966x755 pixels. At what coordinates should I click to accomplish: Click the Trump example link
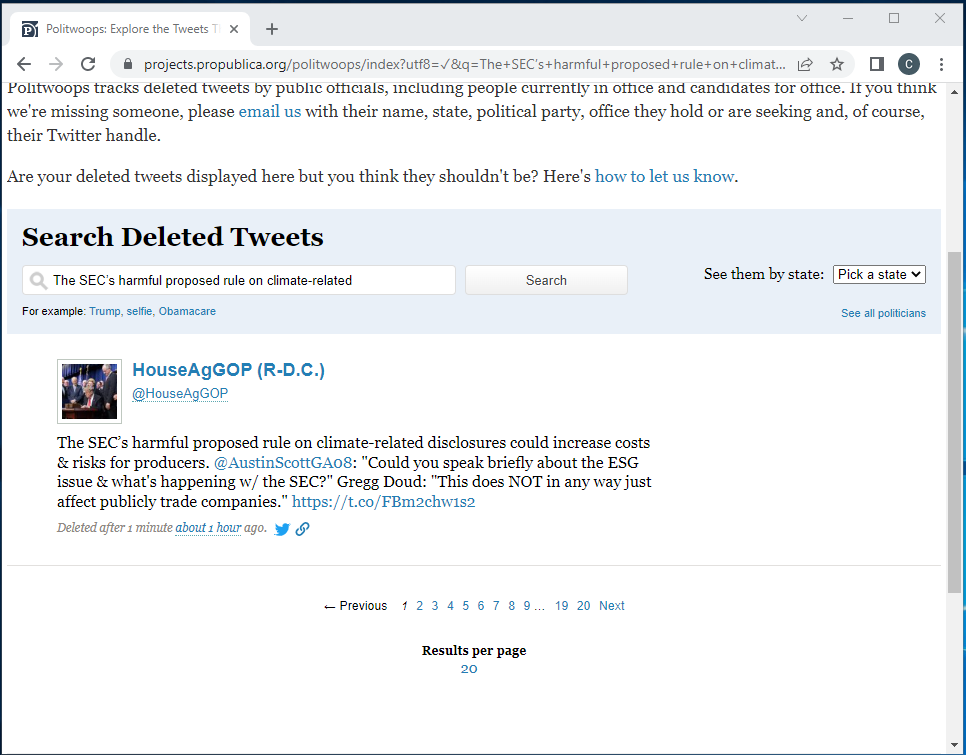(x=105, y=312)
